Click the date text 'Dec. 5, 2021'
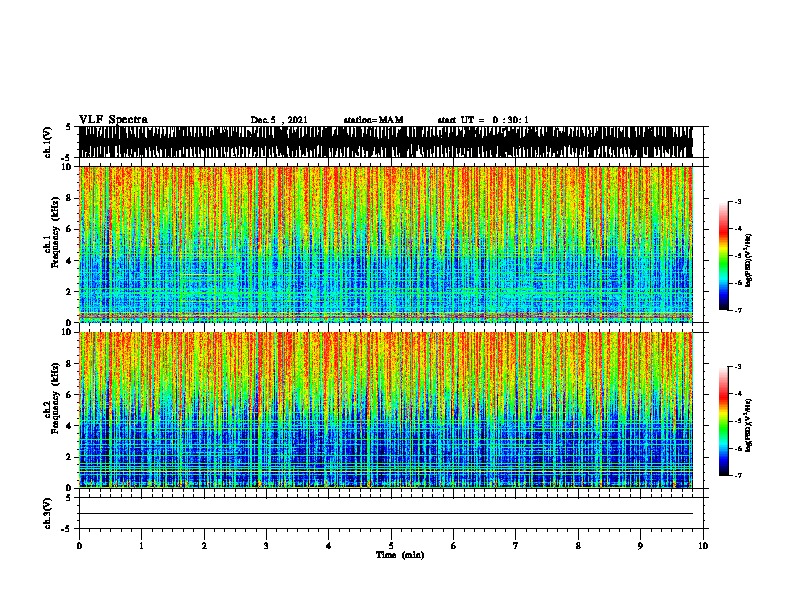Screen dimensions: 792x612 point(279,120)
